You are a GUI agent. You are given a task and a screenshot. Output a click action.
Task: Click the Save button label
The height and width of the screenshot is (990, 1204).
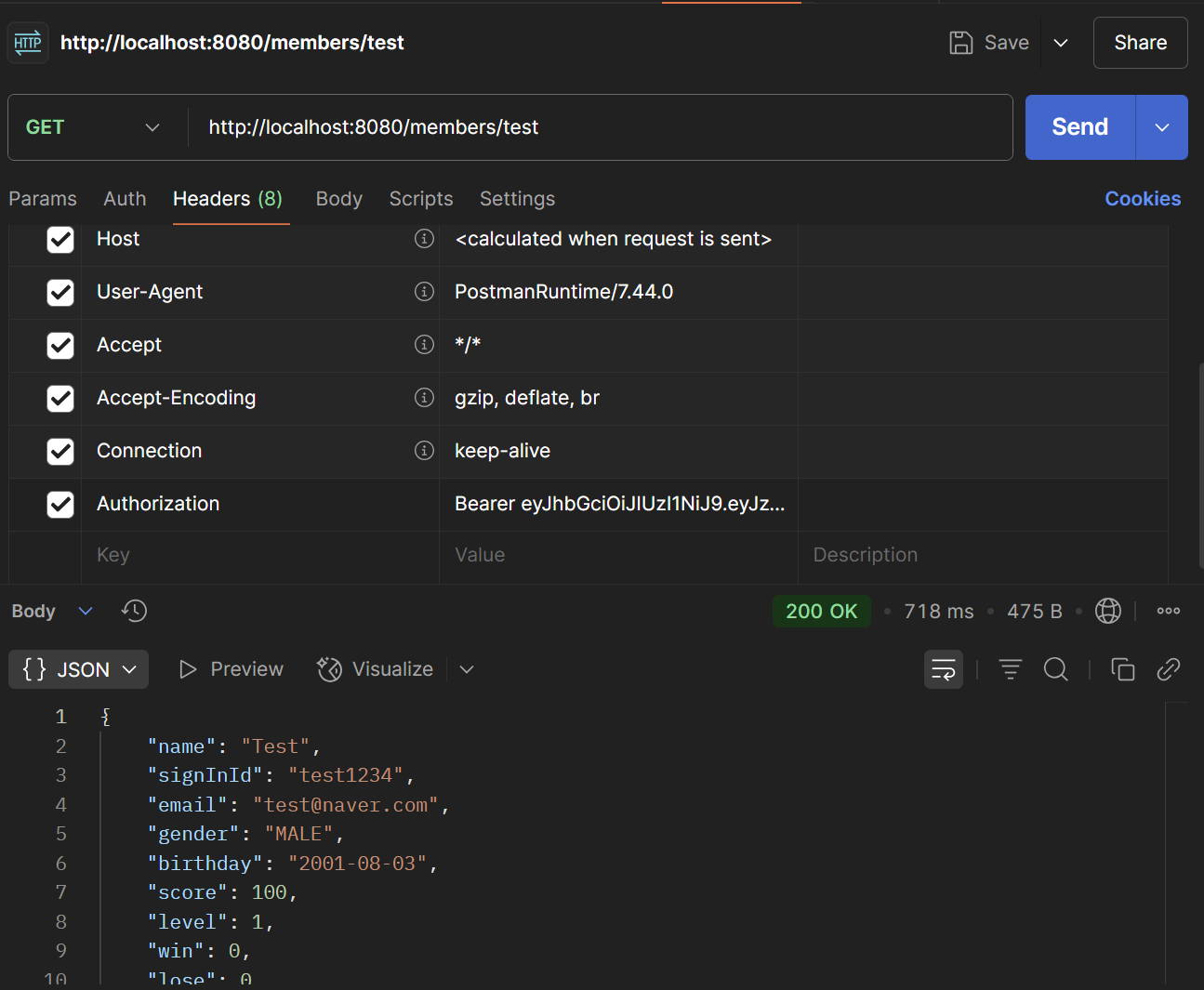(1007, 43)
